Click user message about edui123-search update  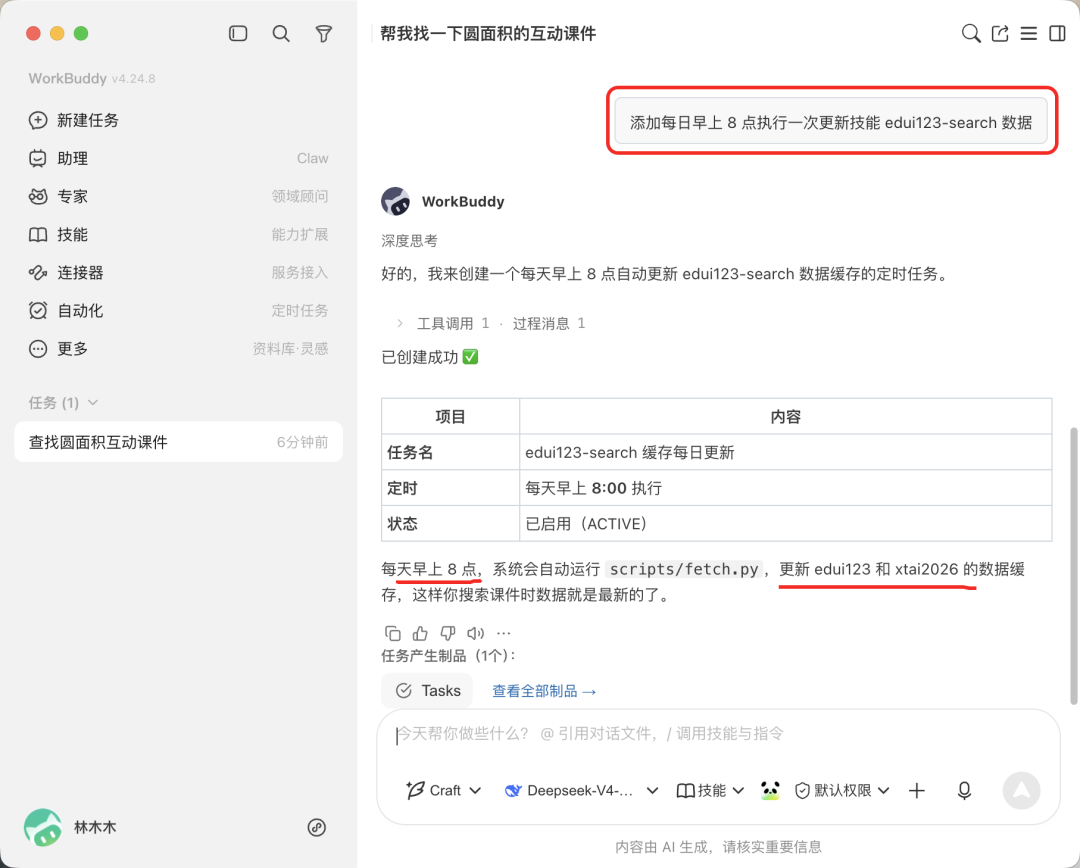(831, 122)
